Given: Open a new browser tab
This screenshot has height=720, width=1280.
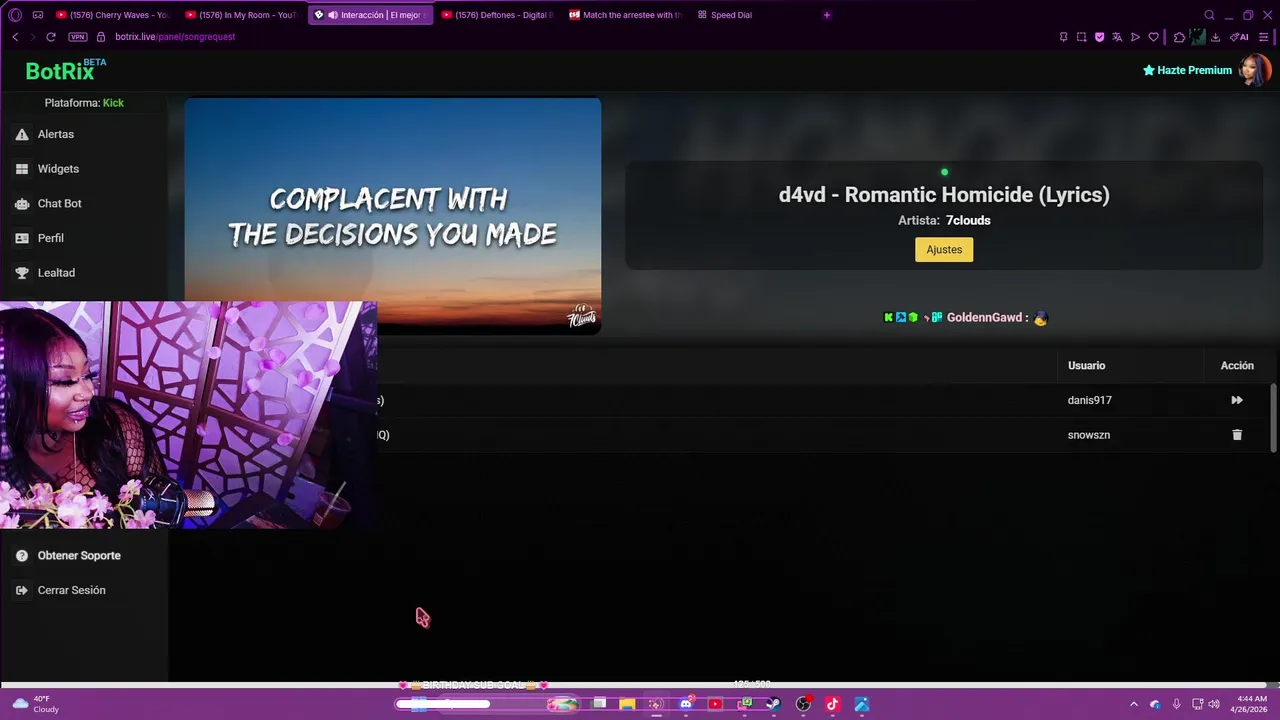Looking at the screenshot, I should pyautogui.click(x=826, y=15).
